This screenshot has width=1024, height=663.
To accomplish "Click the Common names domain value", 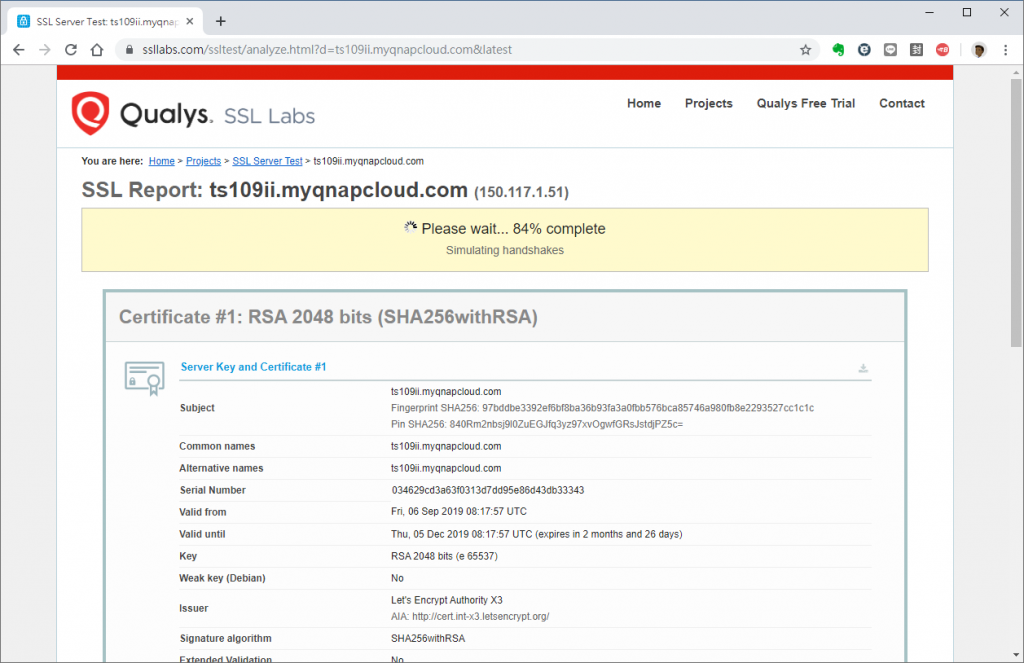I will pyautogui.click(x=446, y=447).
